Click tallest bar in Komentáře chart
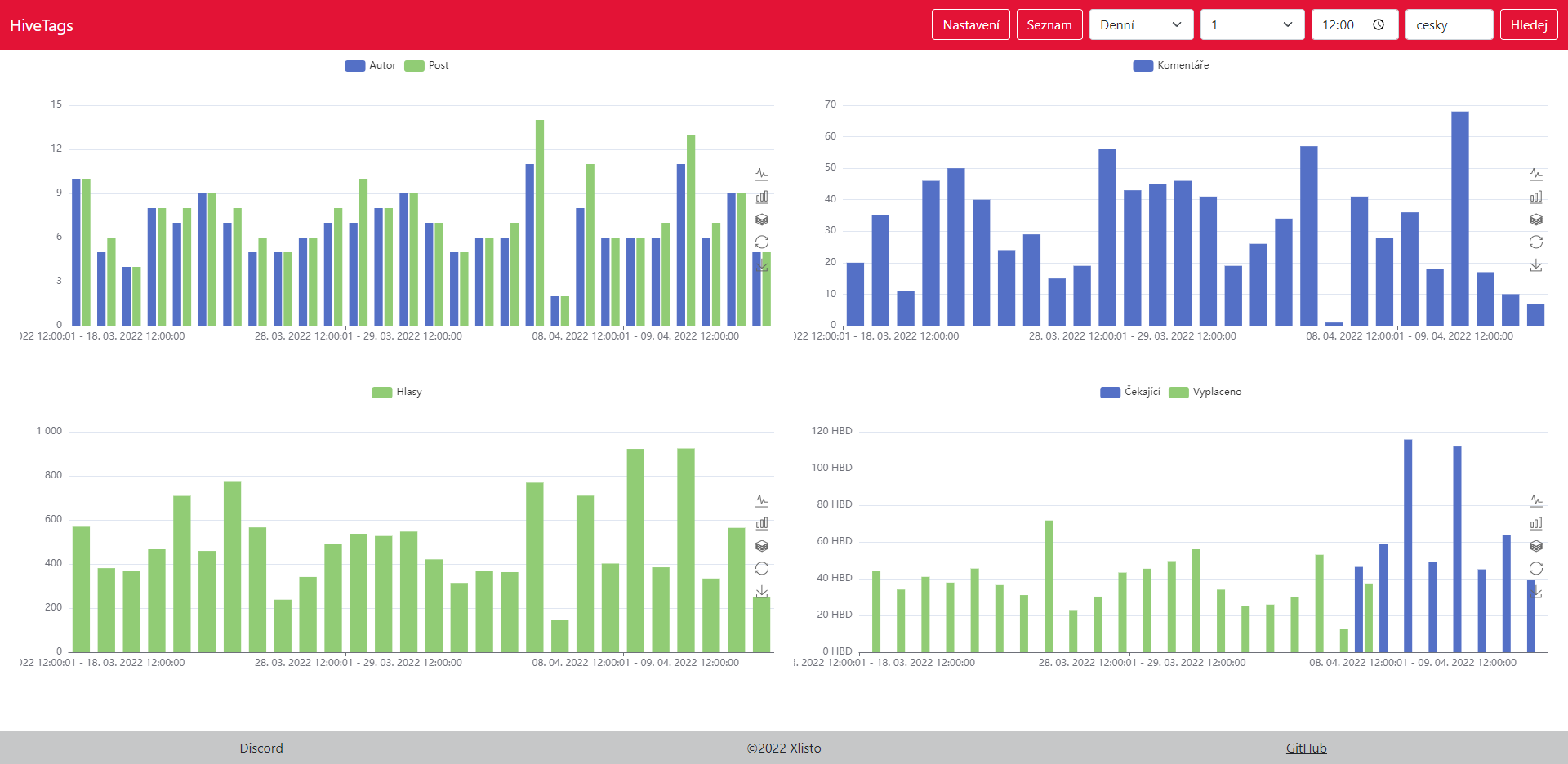This screenshot has height=764, width=1568. [1460, 219]
